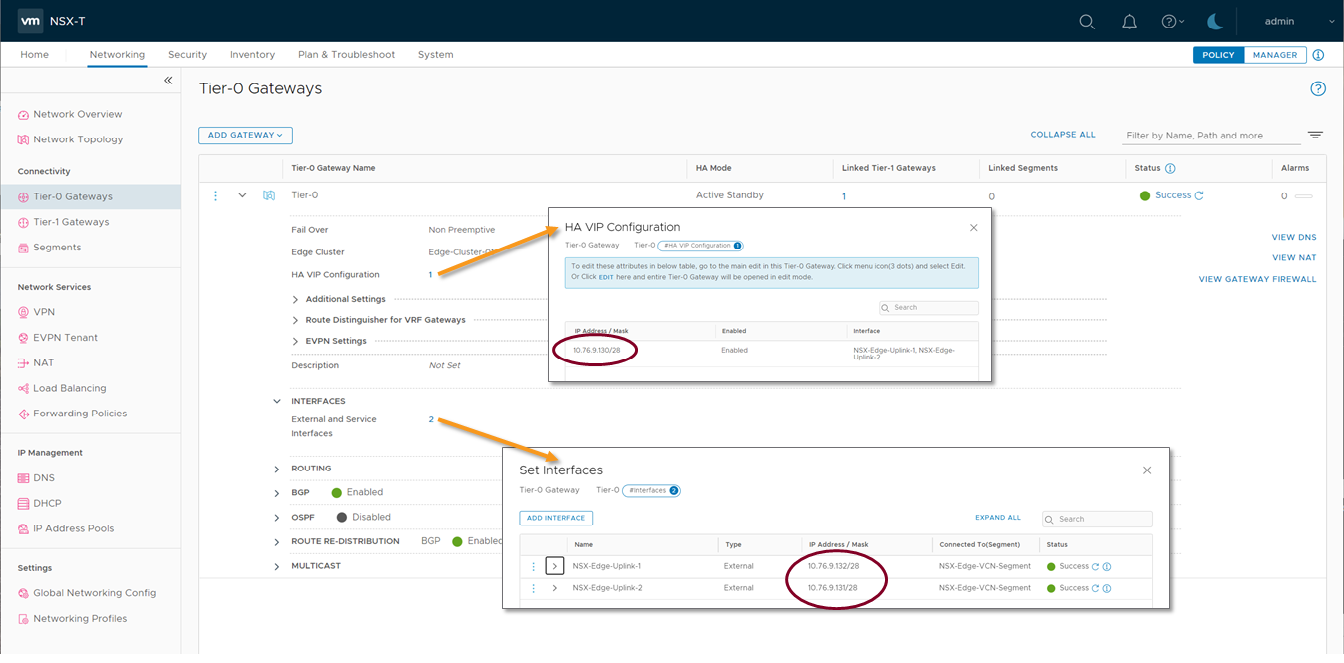This screenshot has height=663, width=1344.
Task: Expand the OSPF section
Action: (x=277, y=517)
